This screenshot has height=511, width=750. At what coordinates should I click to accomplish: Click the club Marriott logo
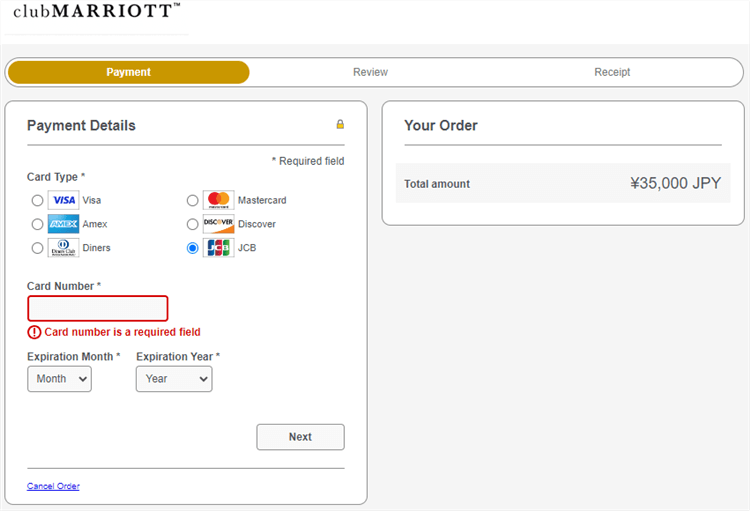pos(97,12)
